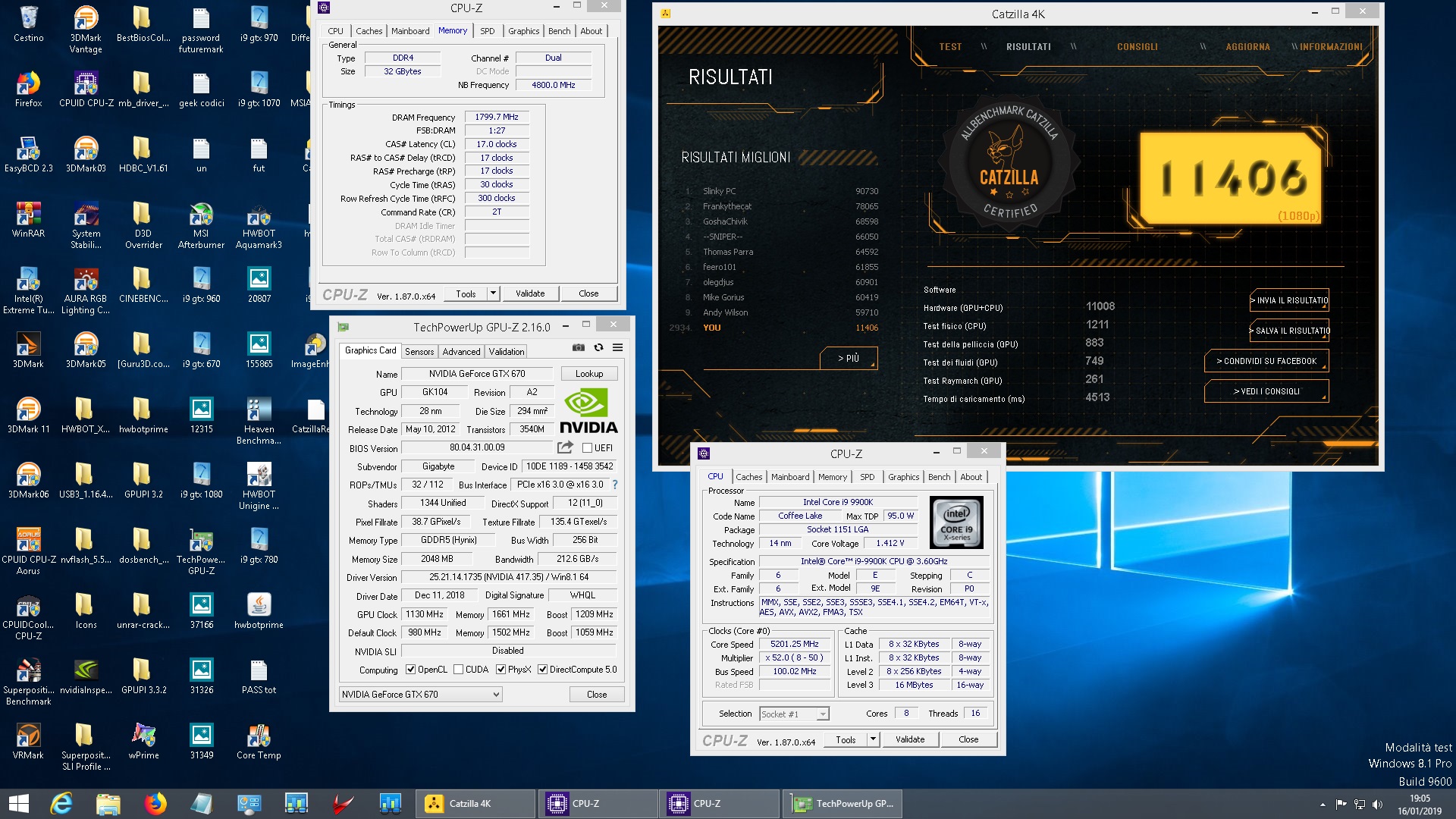
Task: Open the Validation tab in GPU-Z
Action: click(x=506, y=352)
